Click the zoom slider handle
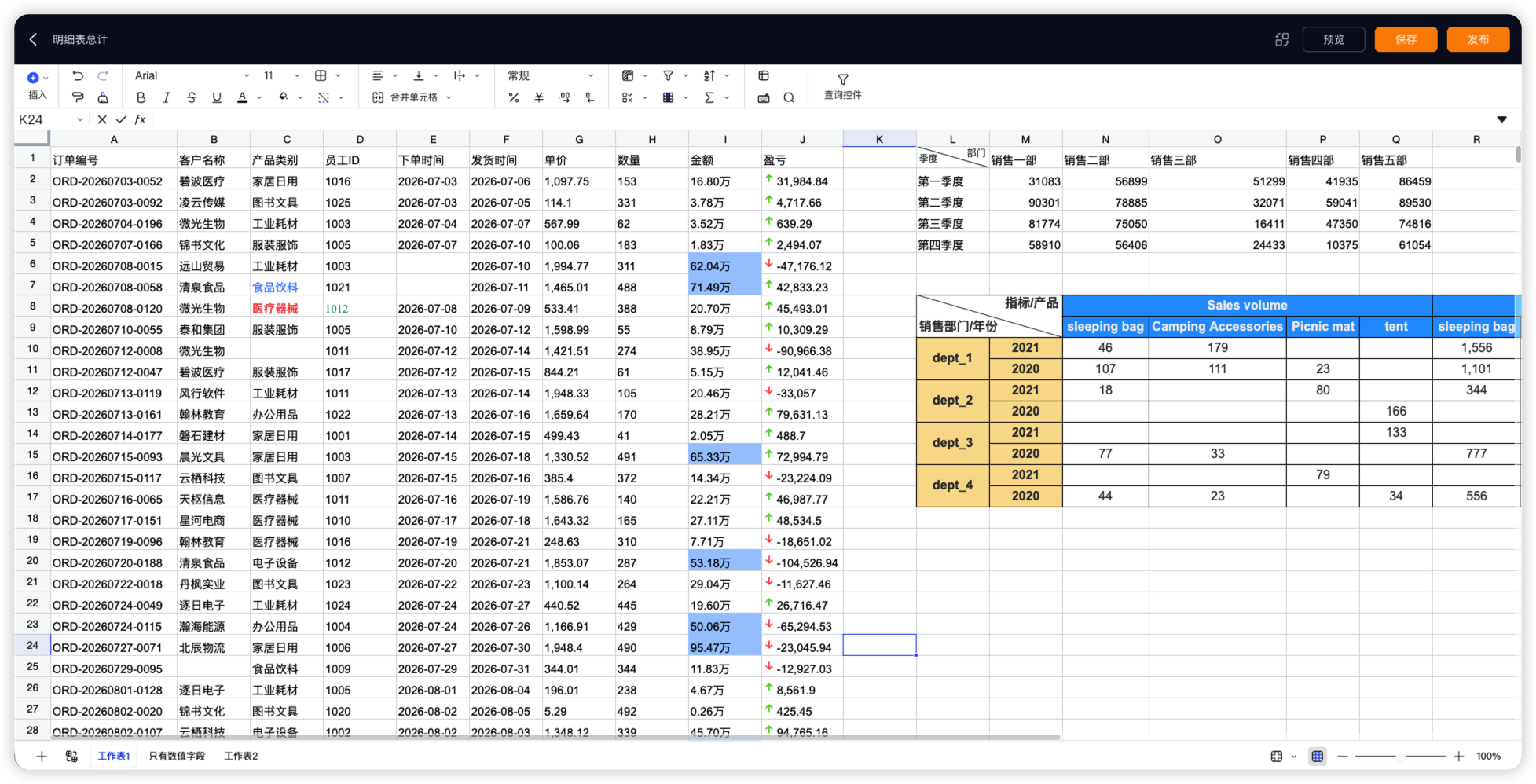The width and height of the screenshot is (1536, 784). 1401,756
